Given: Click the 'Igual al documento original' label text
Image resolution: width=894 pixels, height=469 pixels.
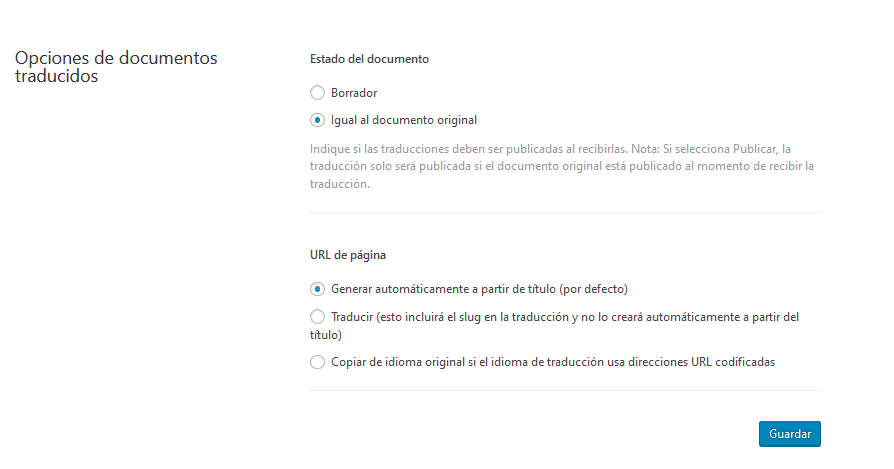Looking at the screenshot, I should point(404,120).
